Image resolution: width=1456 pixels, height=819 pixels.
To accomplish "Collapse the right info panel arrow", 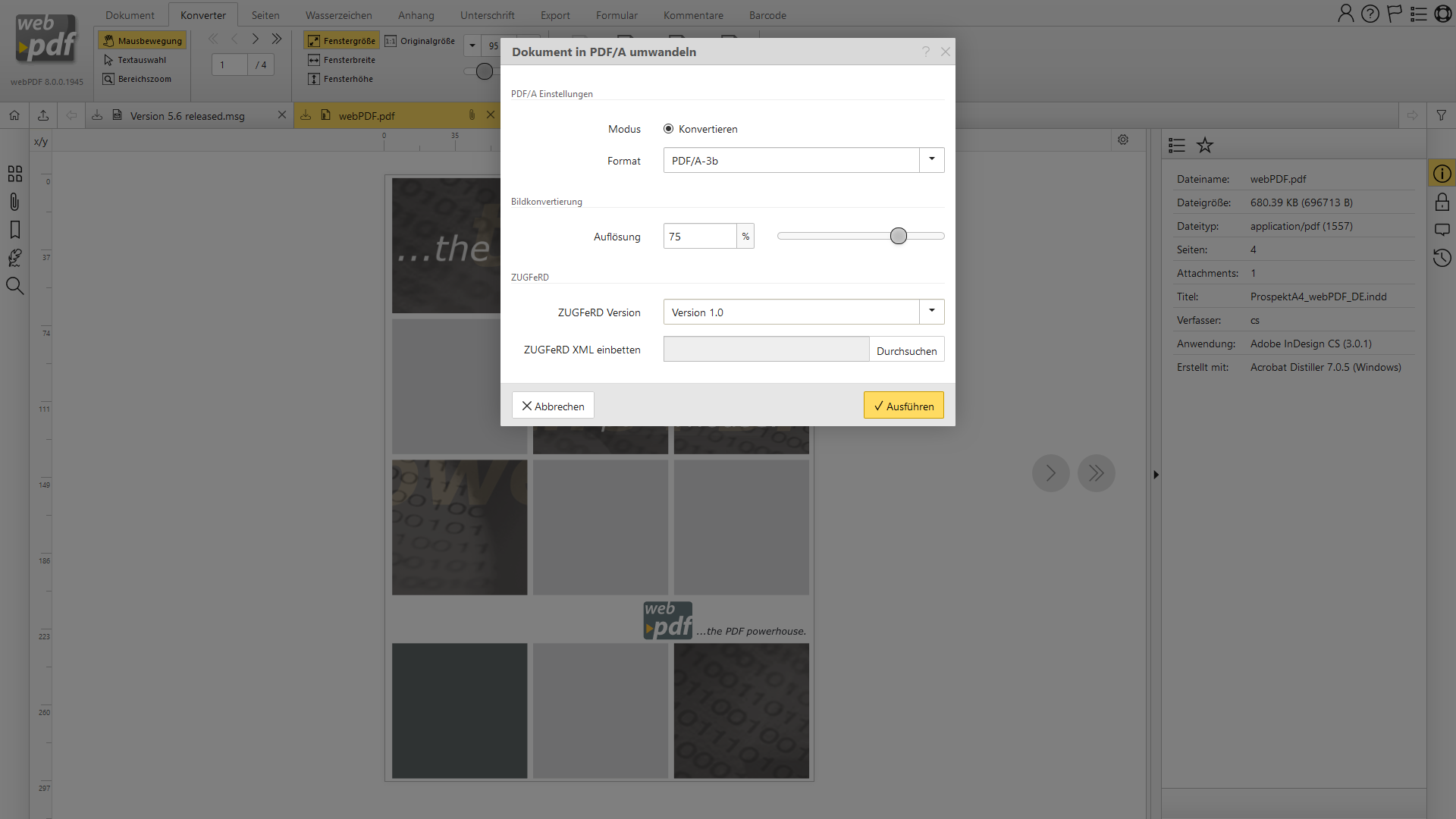I will [1156, 475].
